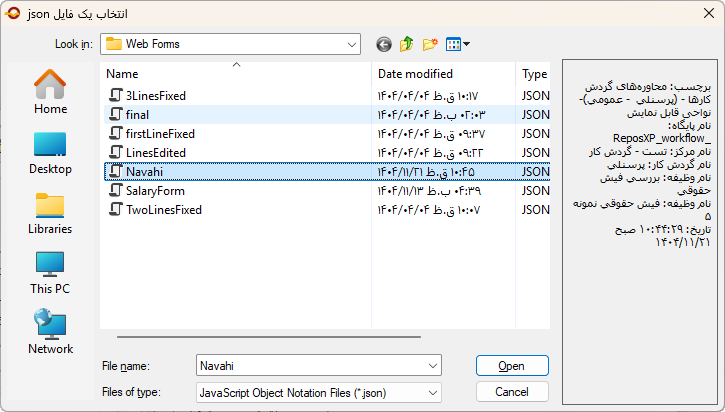Select the 3LinesFixed file in the list

click(155, 96)
